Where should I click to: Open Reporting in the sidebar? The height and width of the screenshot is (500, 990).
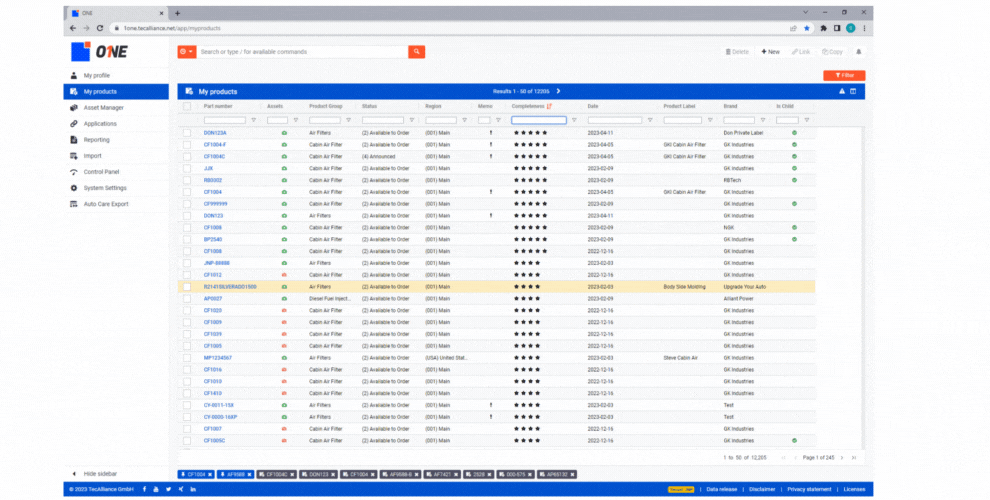pyautogui.click(x=97, y=140)
